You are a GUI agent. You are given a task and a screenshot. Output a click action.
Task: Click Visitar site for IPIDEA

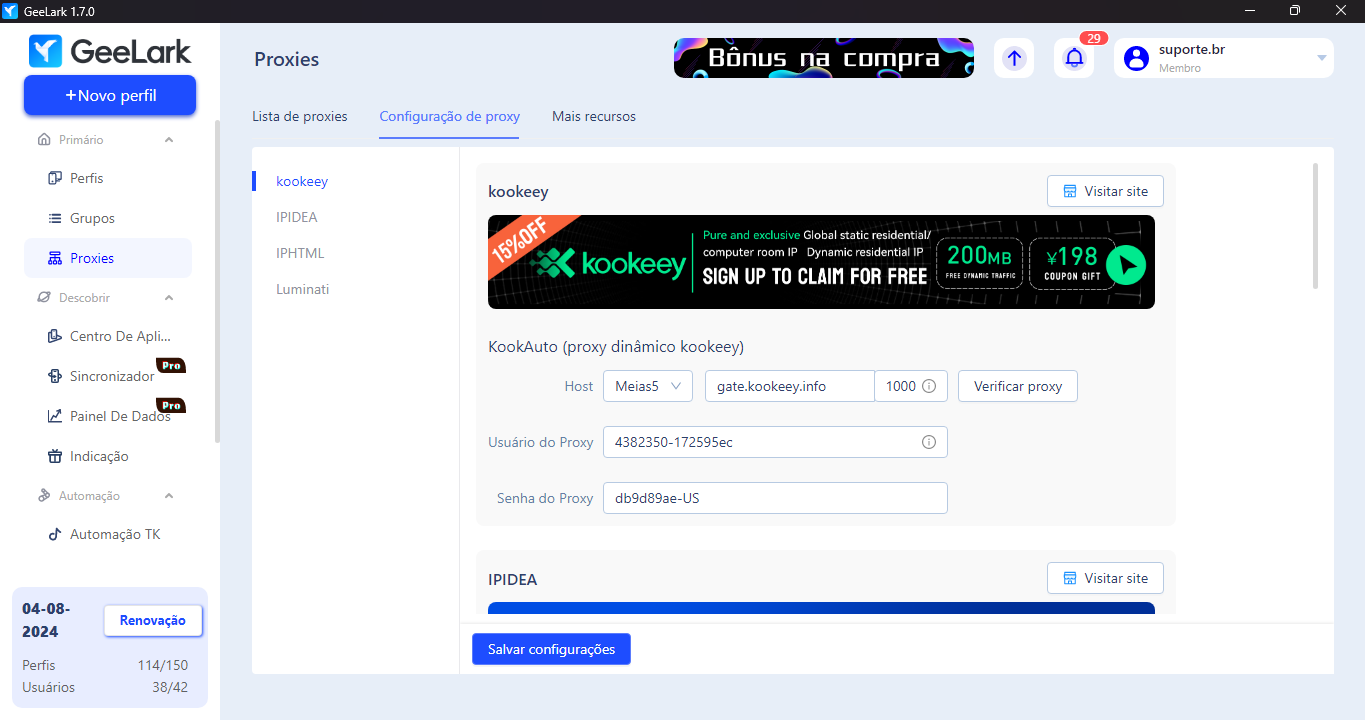coord(1105,578)
